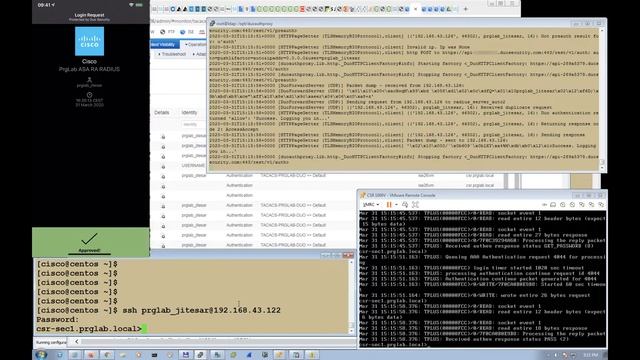Click the taskbar clock in system tray

click(591, 355)
